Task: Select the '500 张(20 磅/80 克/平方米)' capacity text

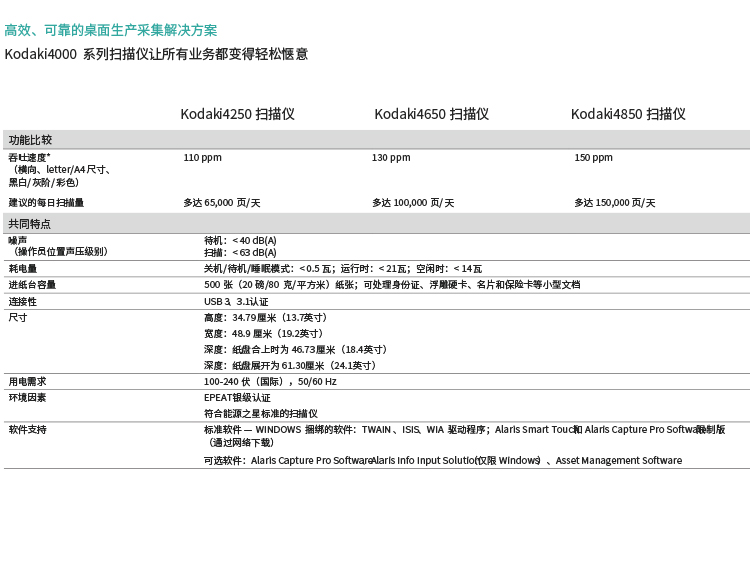Action: pyautogui.click(x=280, y=285)
